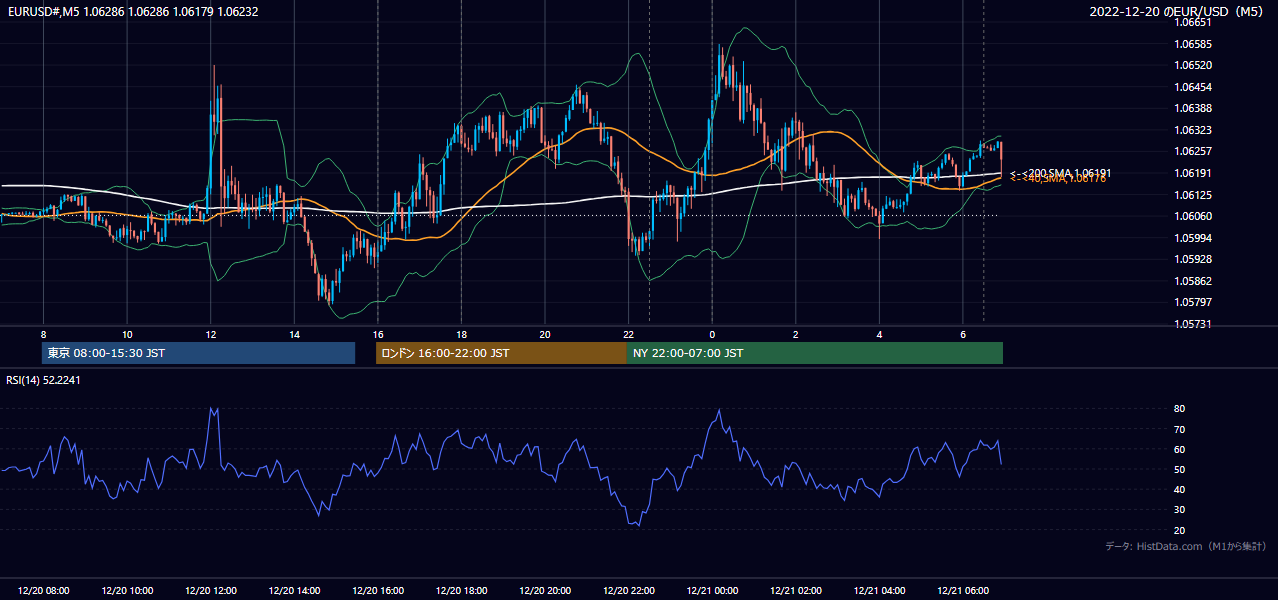Screen dimensions: 1278x600
Task: Click hour 2 on price chart time axis
Action: point(795,334)
